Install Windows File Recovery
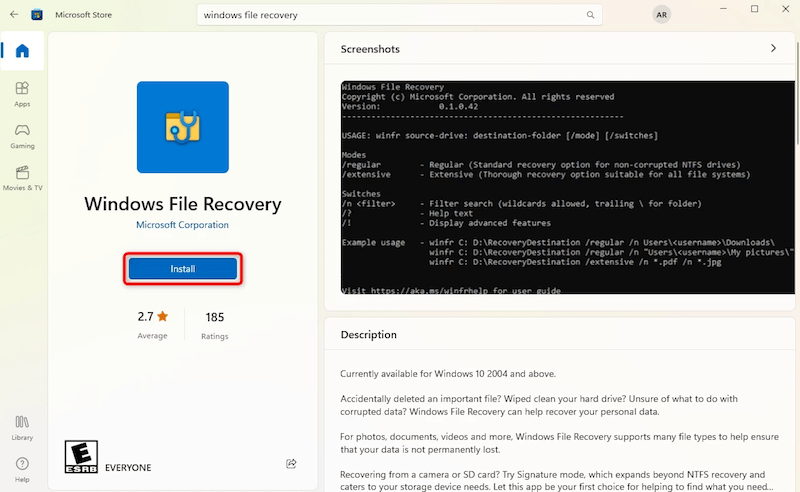Screen dimensions: 800x492 click(x=183, y=269)
